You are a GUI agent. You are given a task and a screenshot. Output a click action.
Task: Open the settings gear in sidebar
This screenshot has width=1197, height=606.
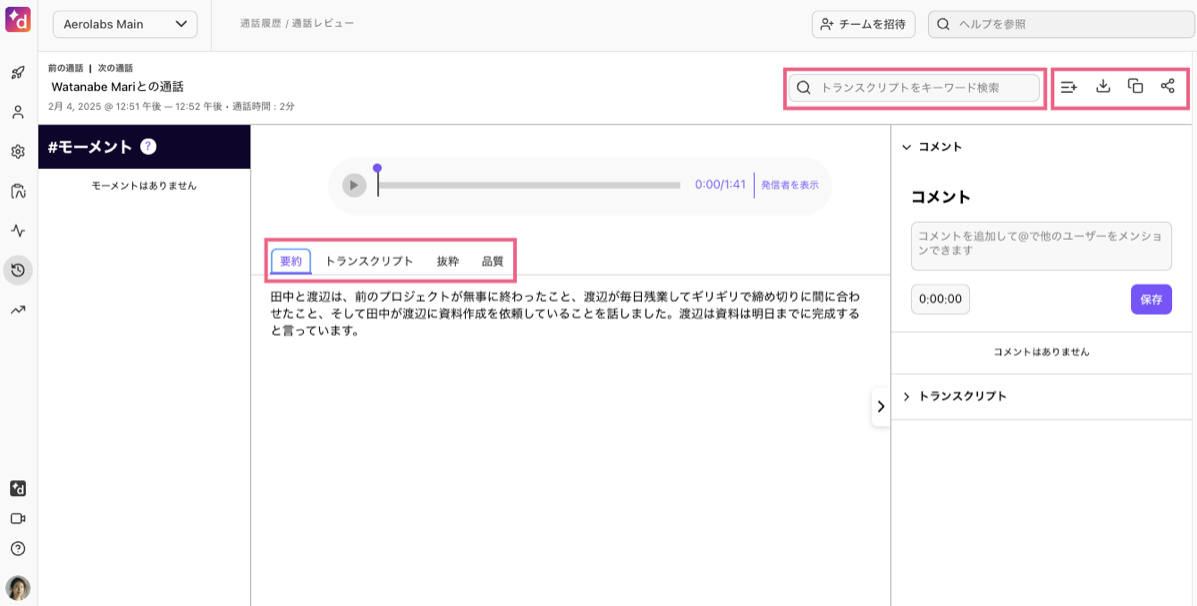[18, 152]
